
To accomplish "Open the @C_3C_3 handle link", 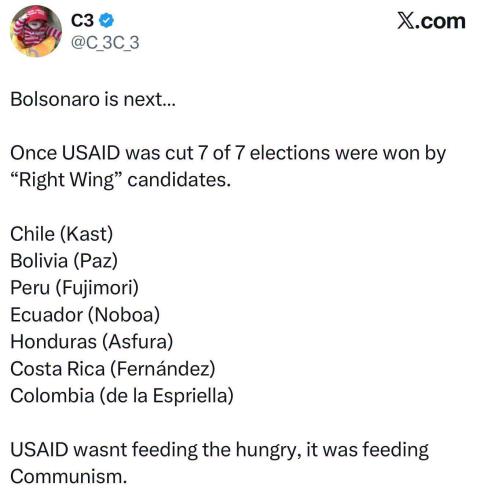I will pyautogui.click(x=105, y=43).
